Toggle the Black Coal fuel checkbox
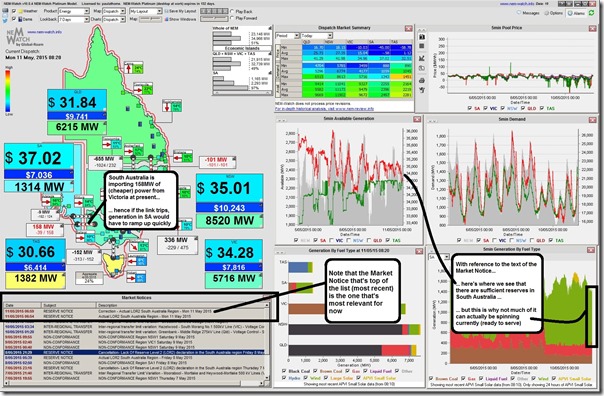The image size is (604, 396). click(x=285, y=371)
